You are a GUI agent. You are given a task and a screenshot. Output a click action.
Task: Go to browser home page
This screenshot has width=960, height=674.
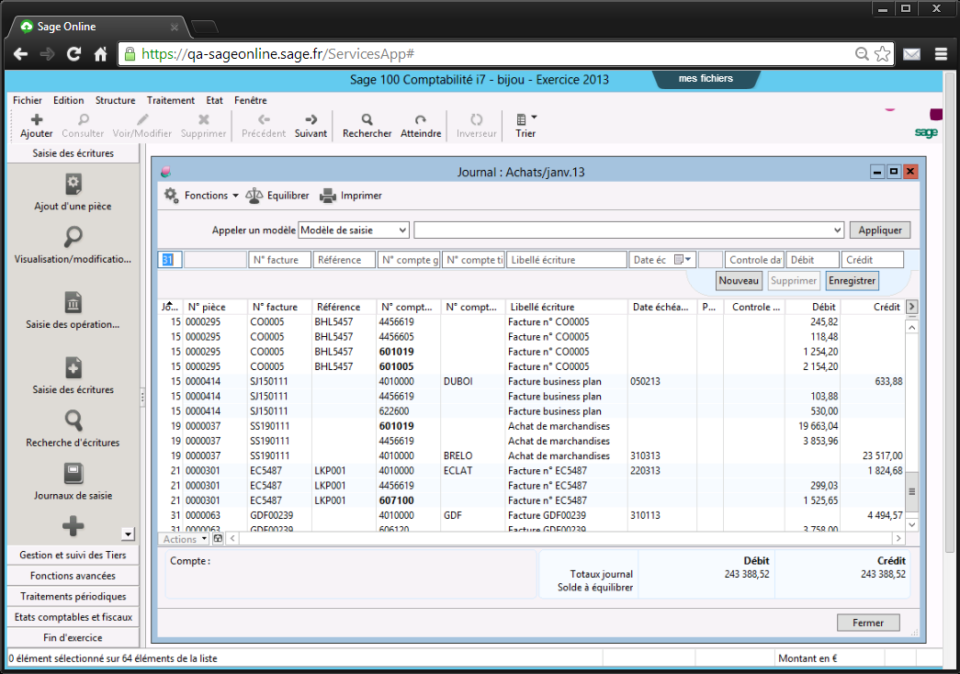[101, 54]
